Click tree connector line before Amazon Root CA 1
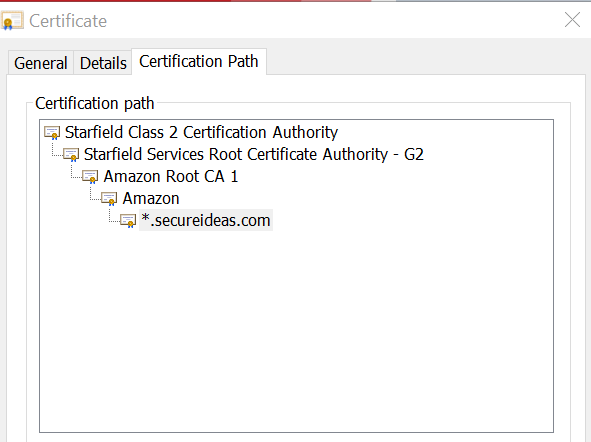 click(x=76, y=172)
